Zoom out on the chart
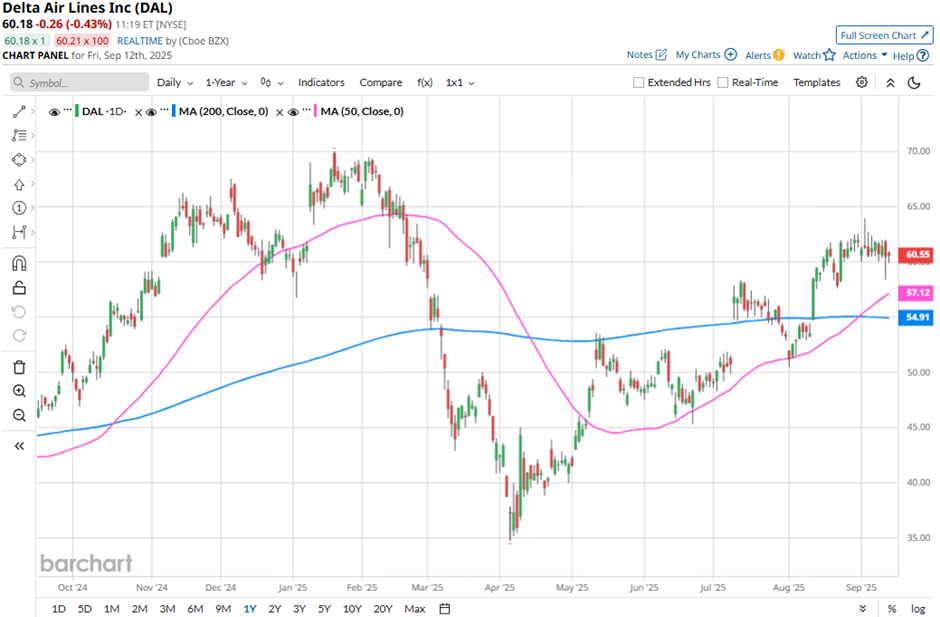Image resolution: width=940 pixels, height=617 pixels. coord(19,415)
